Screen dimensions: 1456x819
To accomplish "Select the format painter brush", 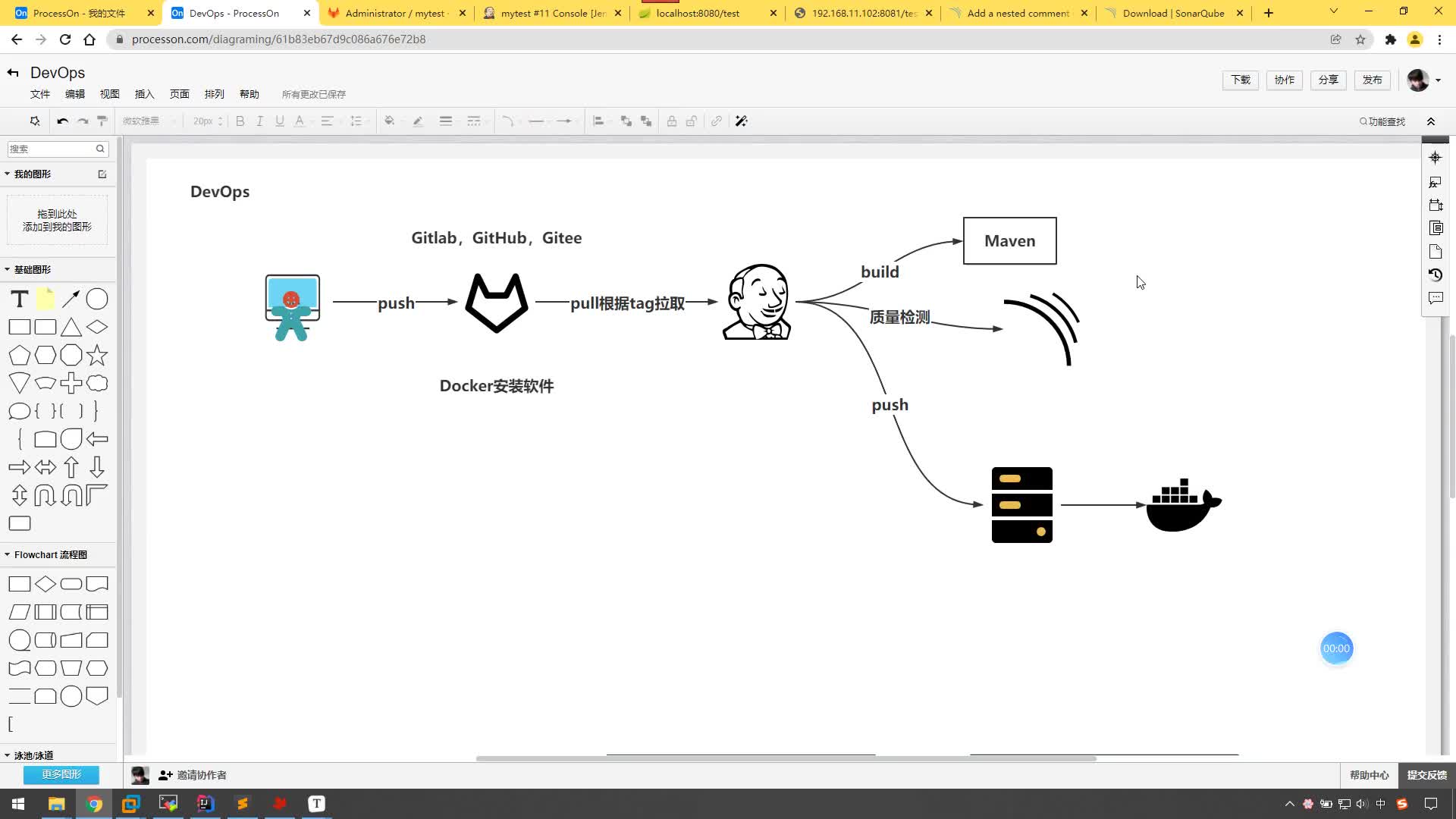I will coord(102,121).
